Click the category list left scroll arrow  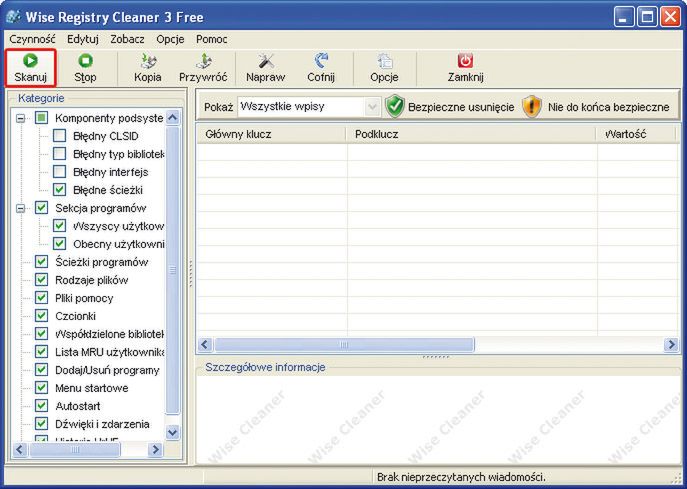20,449
